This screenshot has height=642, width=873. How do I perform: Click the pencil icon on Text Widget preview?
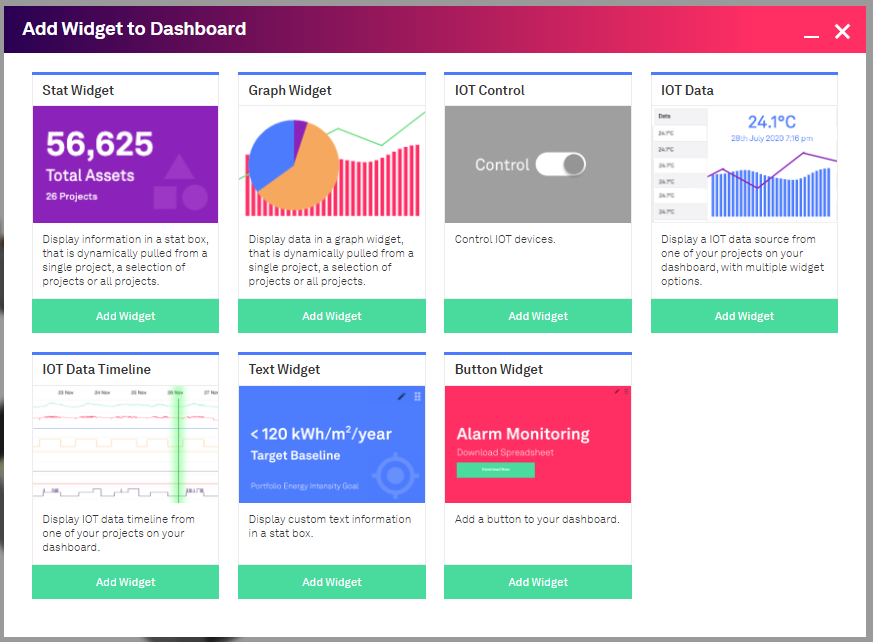coord(402,396)
